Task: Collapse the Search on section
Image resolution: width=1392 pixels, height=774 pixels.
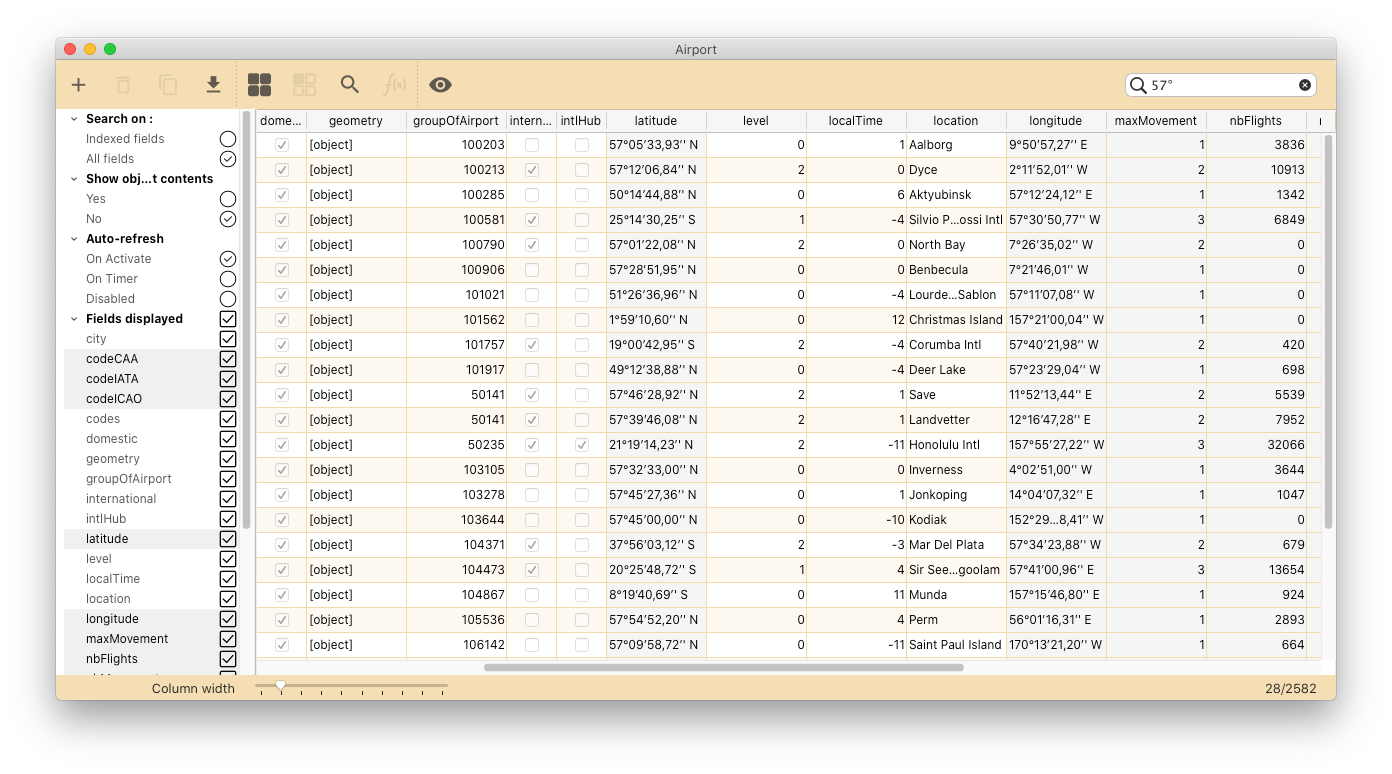Action: click(73, 119)
